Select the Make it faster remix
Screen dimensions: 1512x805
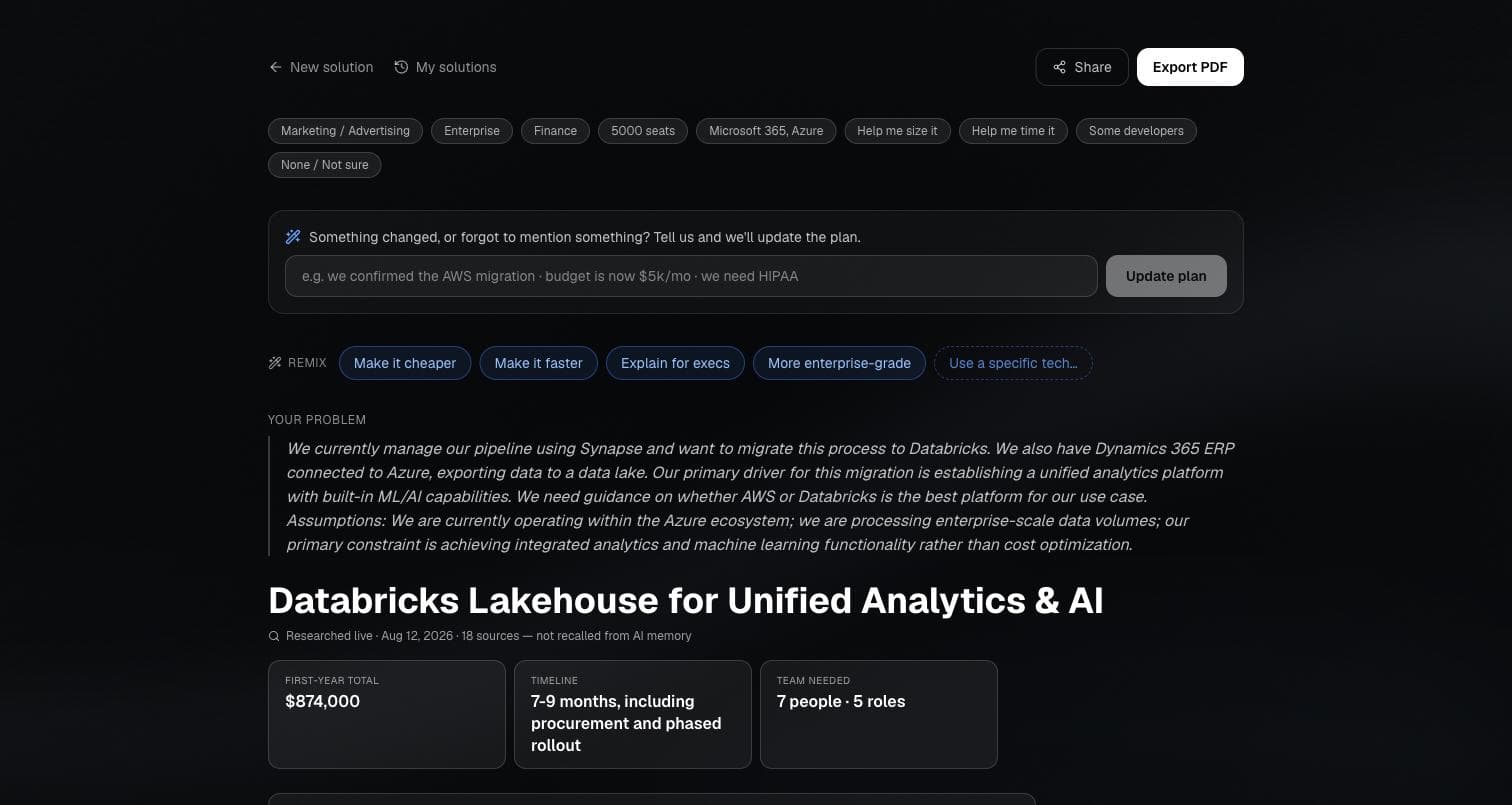pyautogui.click(x=538, y=363)
